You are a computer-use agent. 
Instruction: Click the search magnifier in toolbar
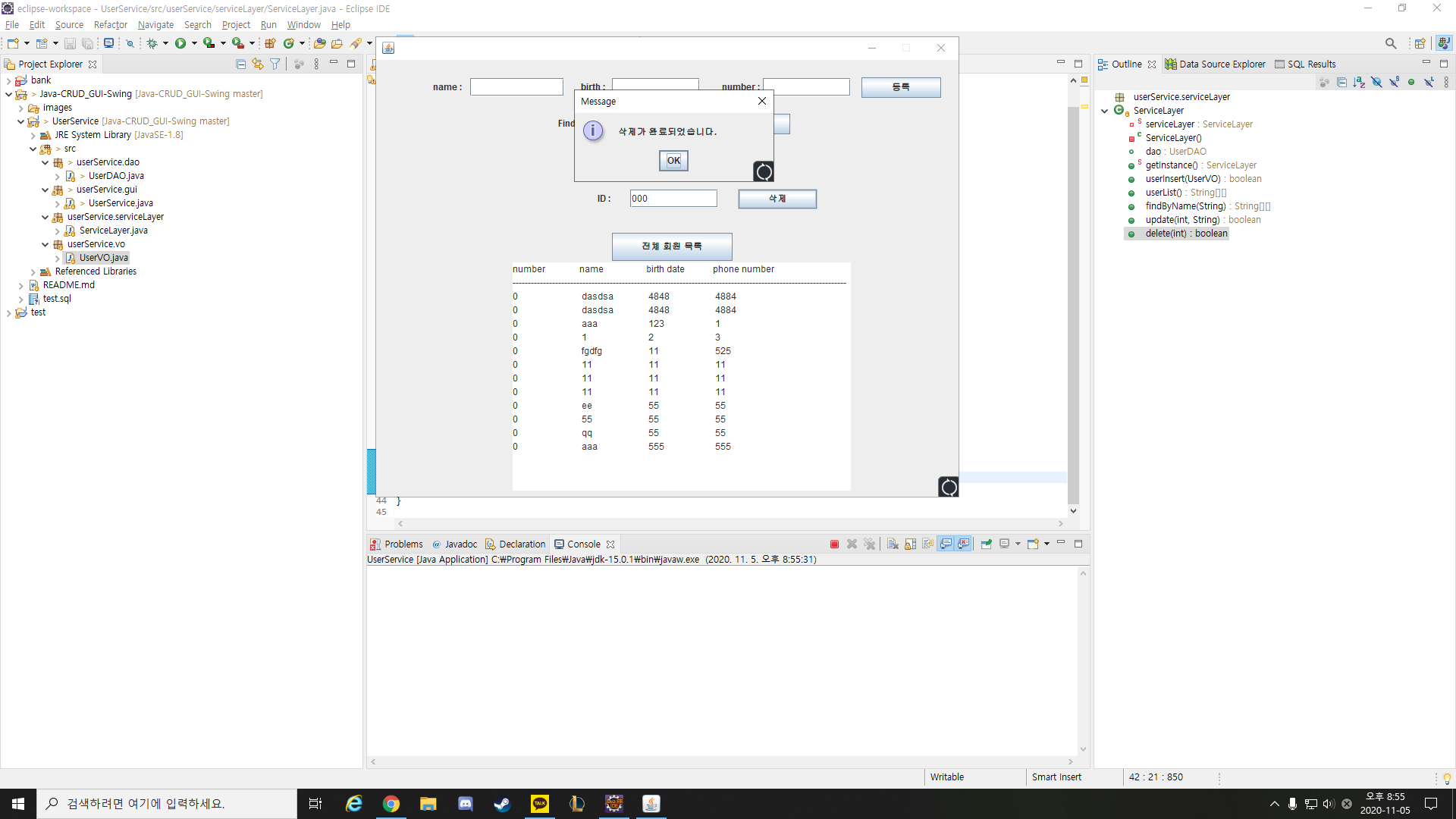pos(1390,43)
